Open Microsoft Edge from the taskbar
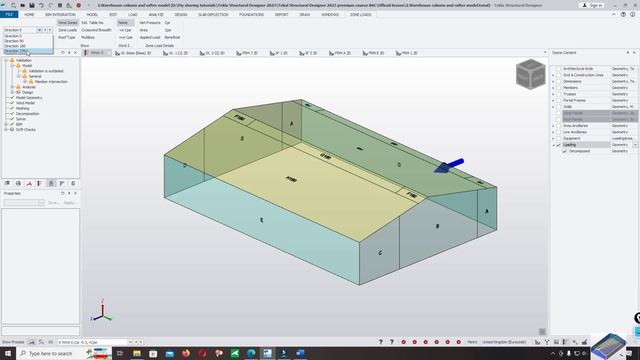The height and width of the screenshot is (360, 640). click(251, 353)
